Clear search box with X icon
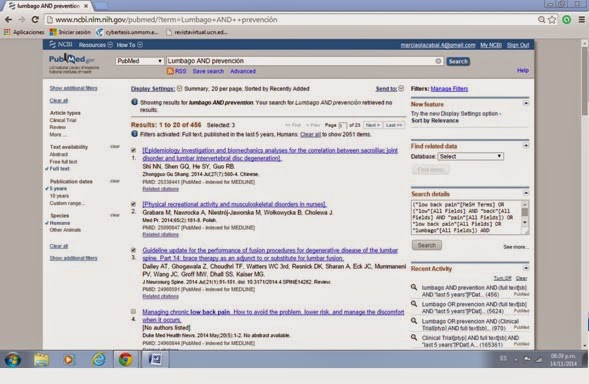Viewport: 589px width, 384px height. (x=438, y=61)
